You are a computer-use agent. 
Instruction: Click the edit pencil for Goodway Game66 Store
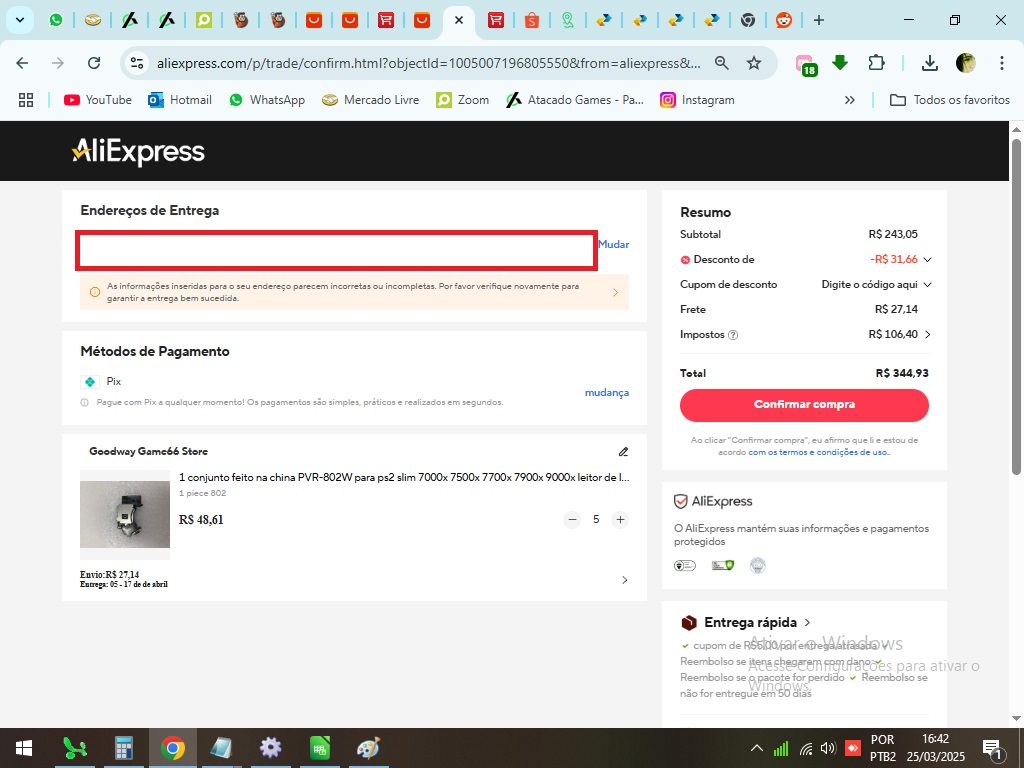click(624, 451)
